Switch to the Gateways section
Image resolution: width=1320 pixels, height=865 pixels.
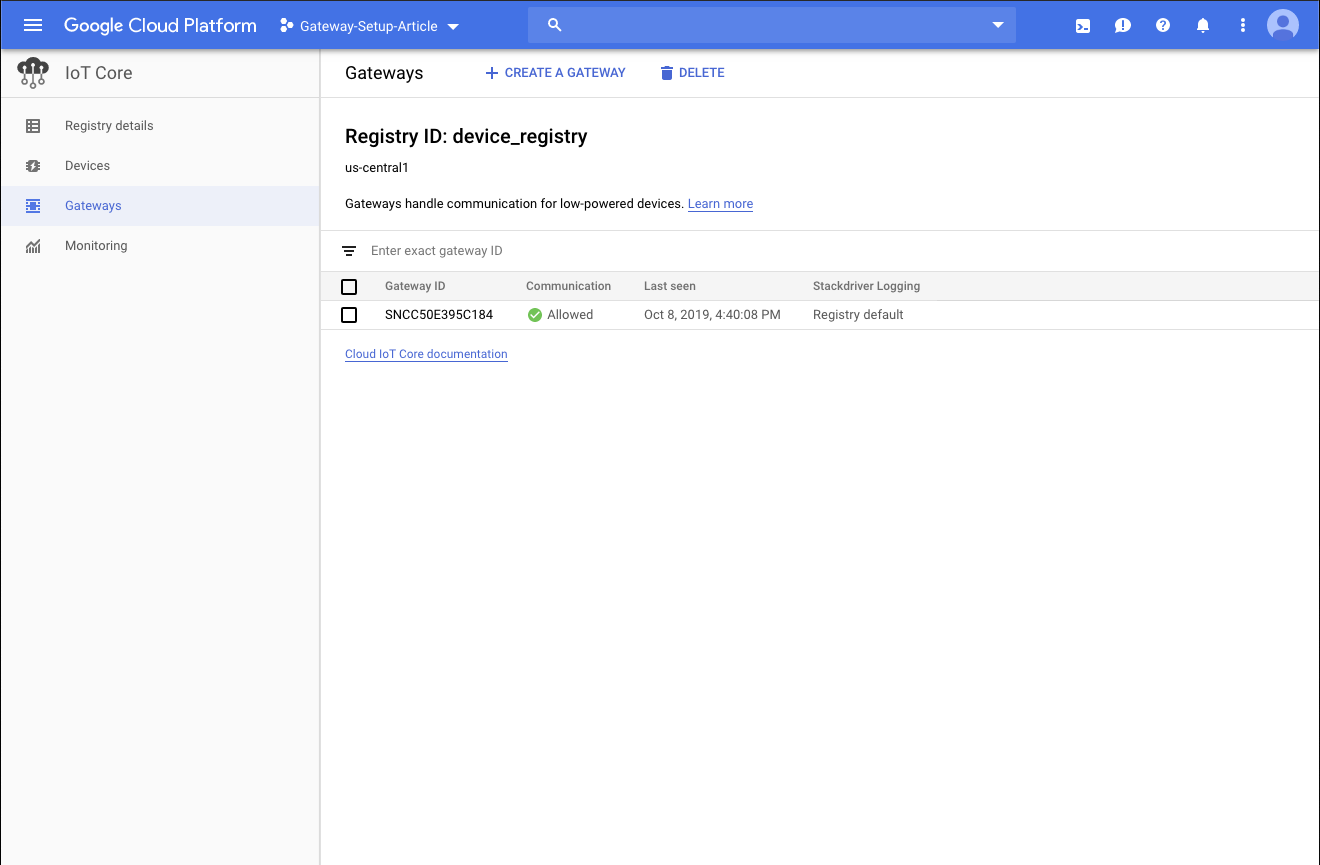[x=93, y=205]
